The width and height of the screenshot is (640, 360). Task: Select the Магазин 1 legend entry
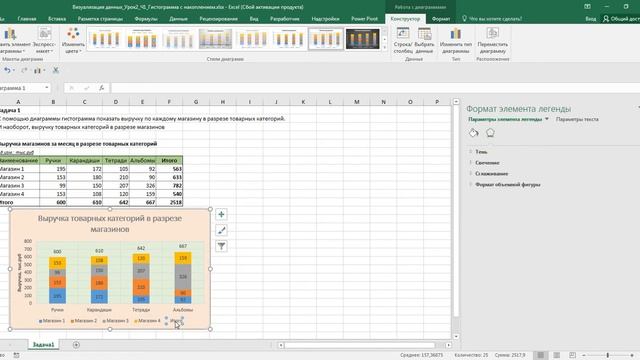pyautogui.click(x=52, y=321)
